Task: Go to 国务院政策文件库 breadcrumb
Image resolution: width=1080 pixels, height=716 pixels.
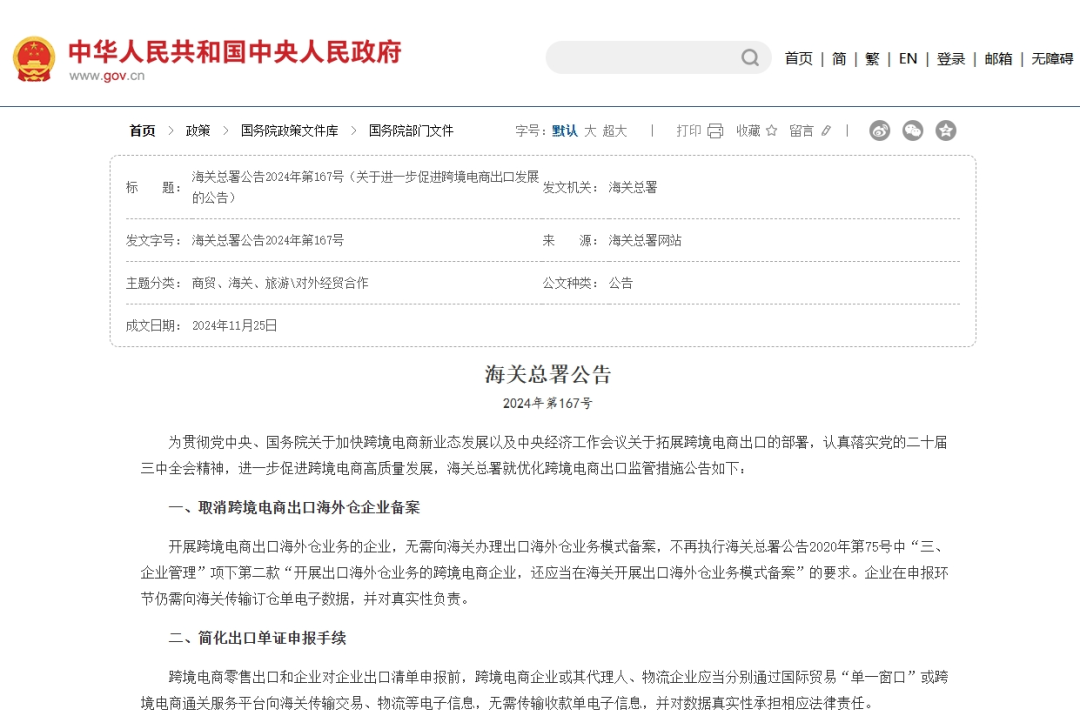Action: (289, 131)
